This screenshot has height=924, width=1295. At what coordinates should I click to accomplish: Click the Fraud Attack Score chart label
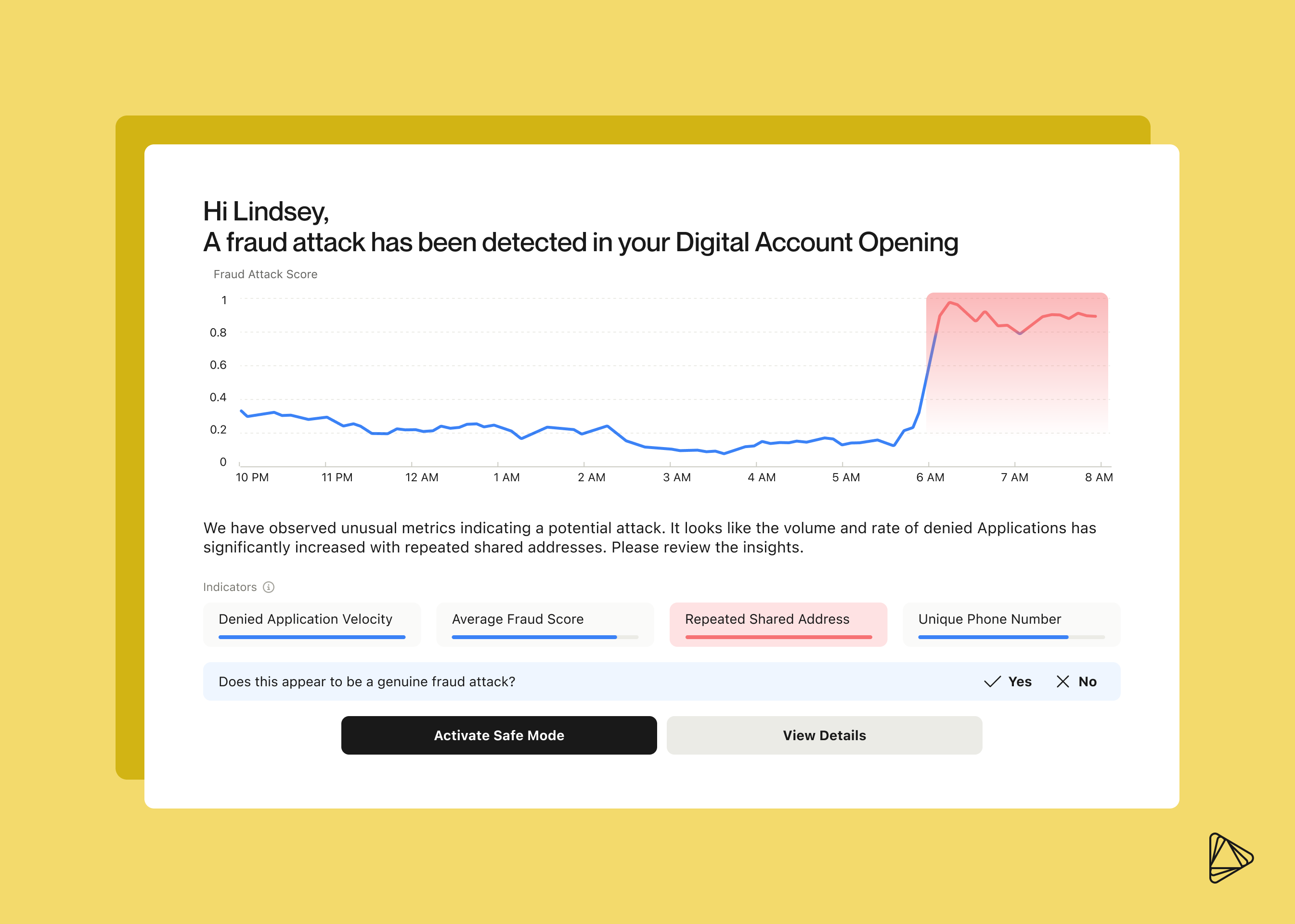[265, 274]
